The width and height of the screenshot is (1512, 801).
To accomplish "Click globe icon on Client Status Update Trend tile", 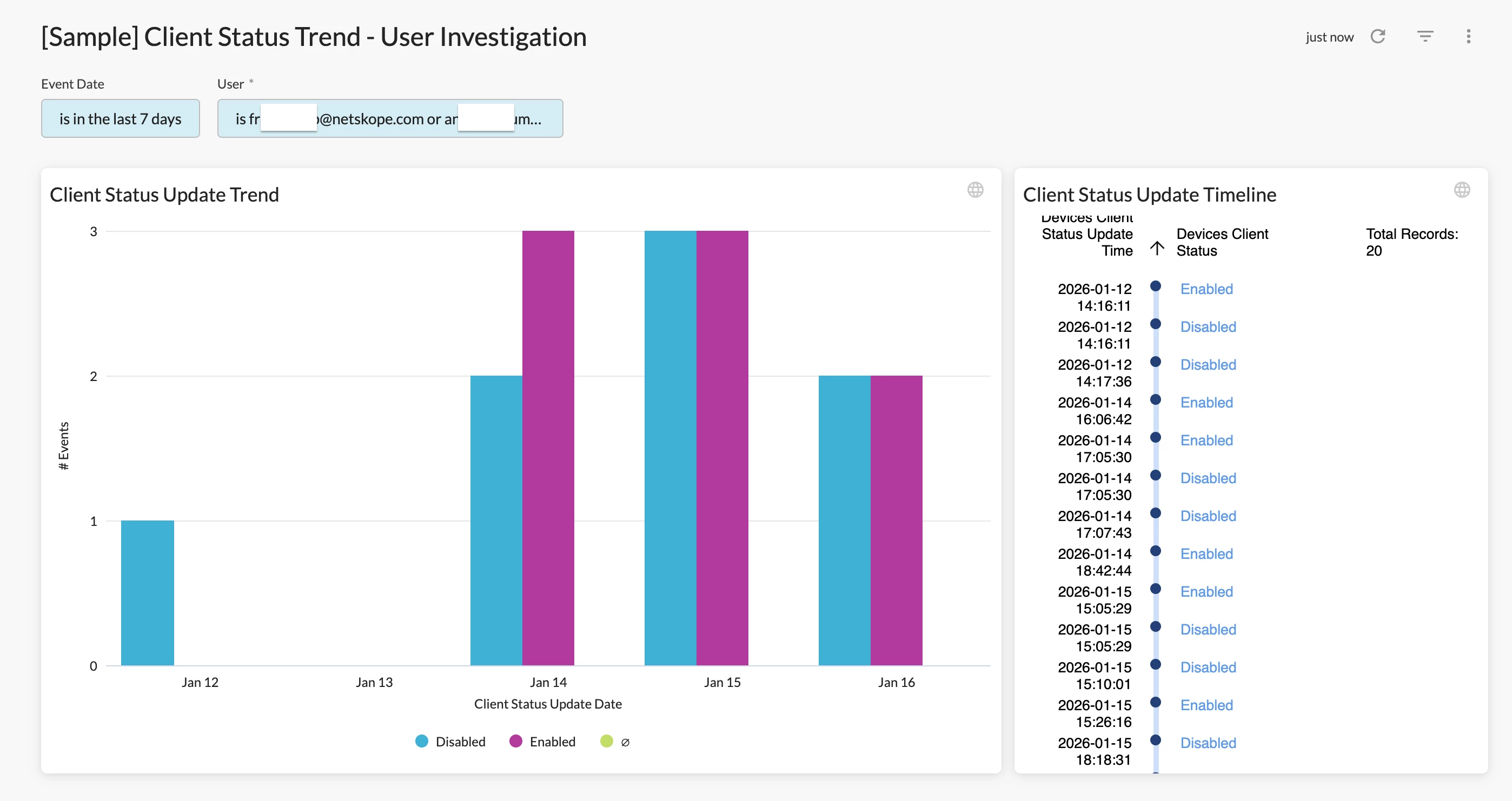I will tap(975, 190).
